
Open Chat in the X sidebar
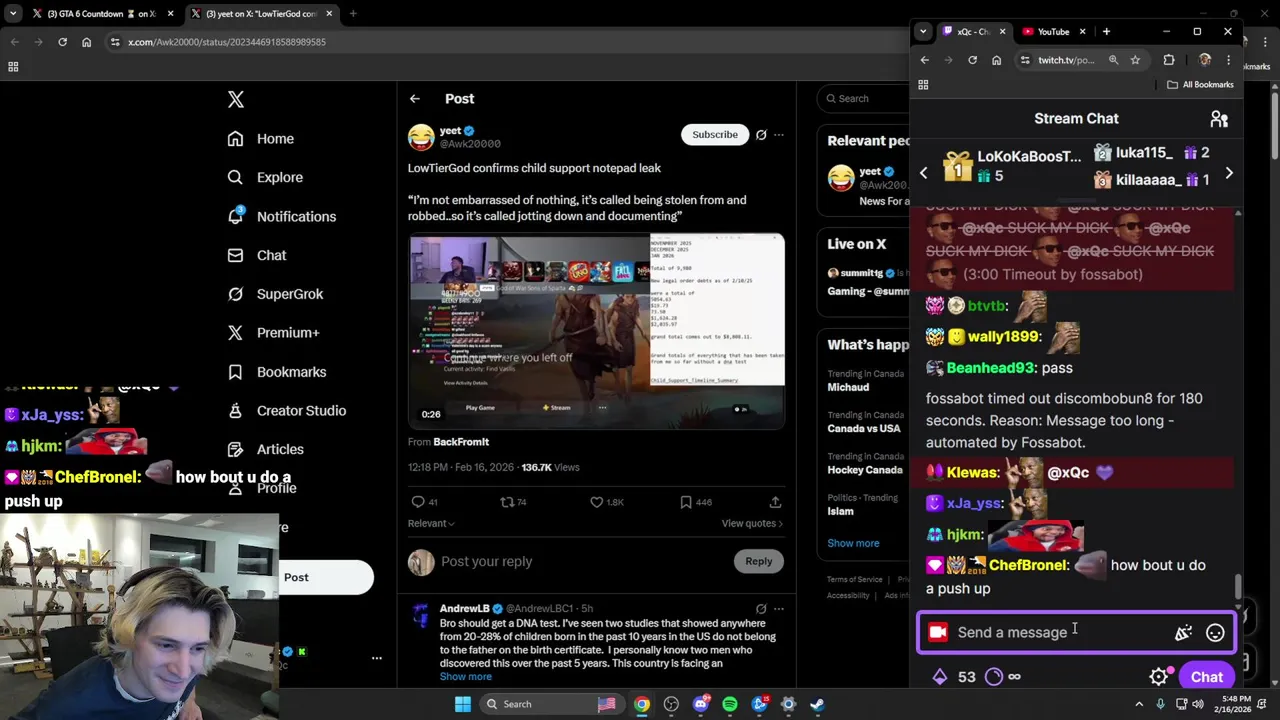pyautogui.click(x=256, y=255)
